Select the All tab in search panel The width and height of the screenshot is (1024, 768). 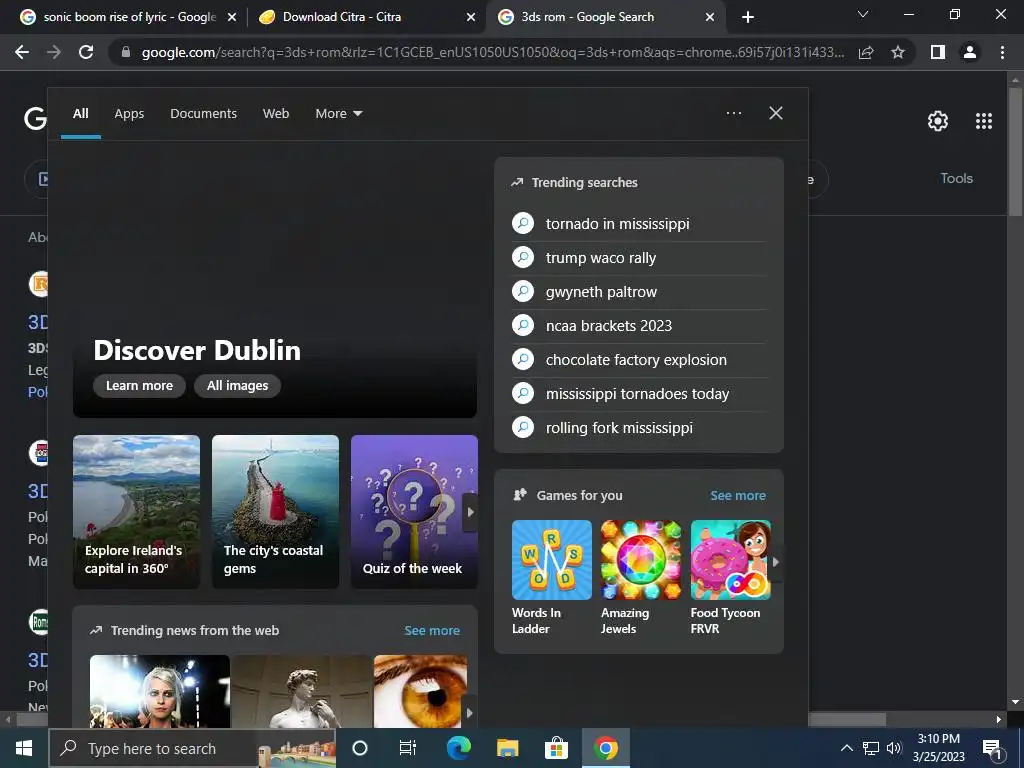80,114
